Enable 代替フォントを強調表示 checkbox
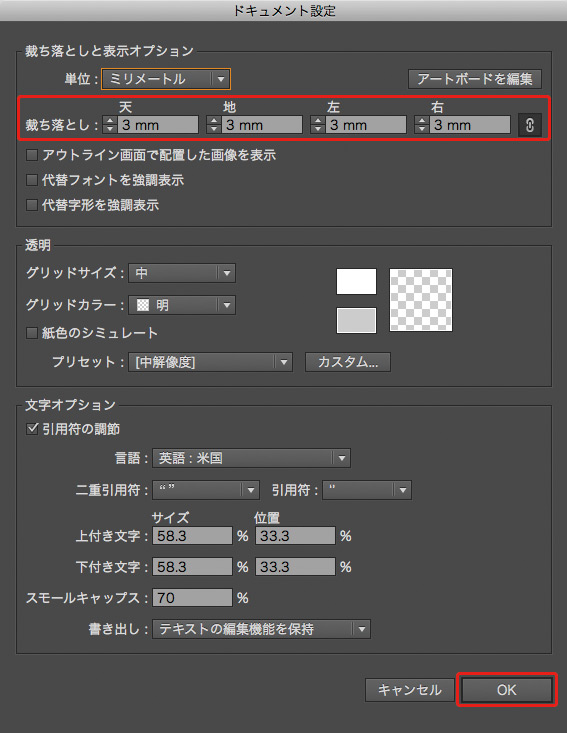 32,180
